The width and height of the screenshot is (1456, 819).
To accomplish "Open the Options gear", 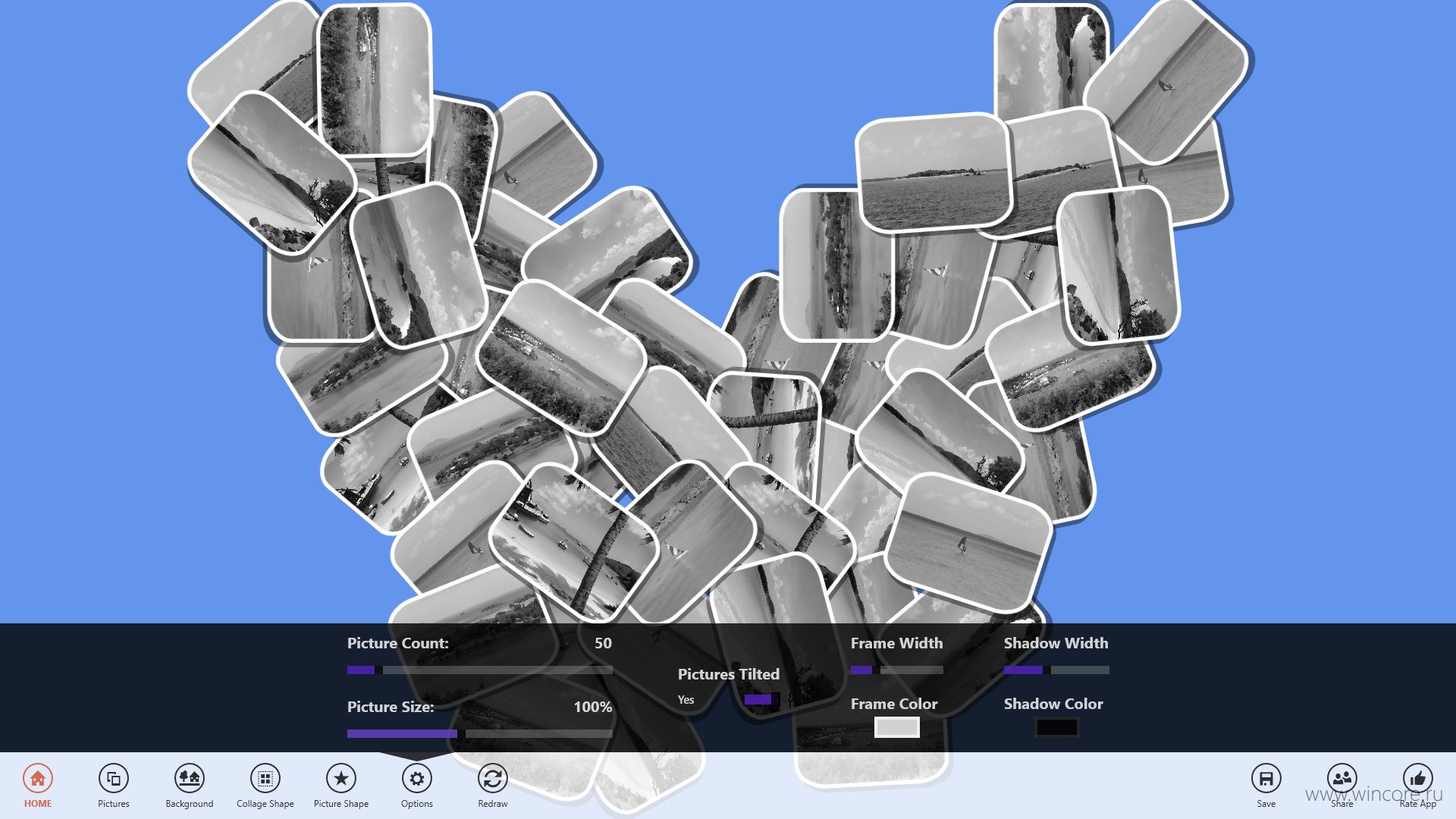I will [417, 779].
